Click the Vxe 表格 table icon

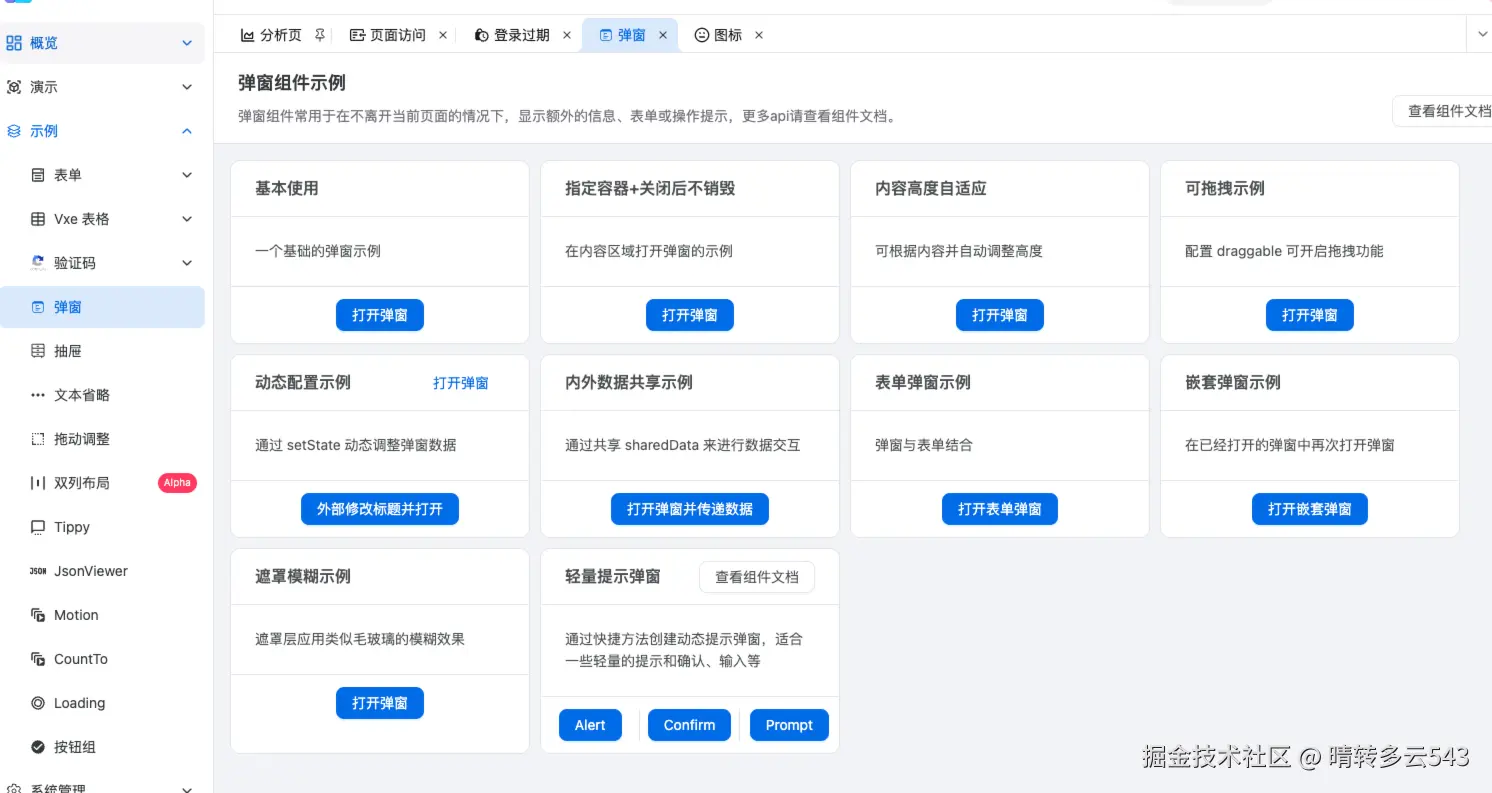tap(38, 219)
